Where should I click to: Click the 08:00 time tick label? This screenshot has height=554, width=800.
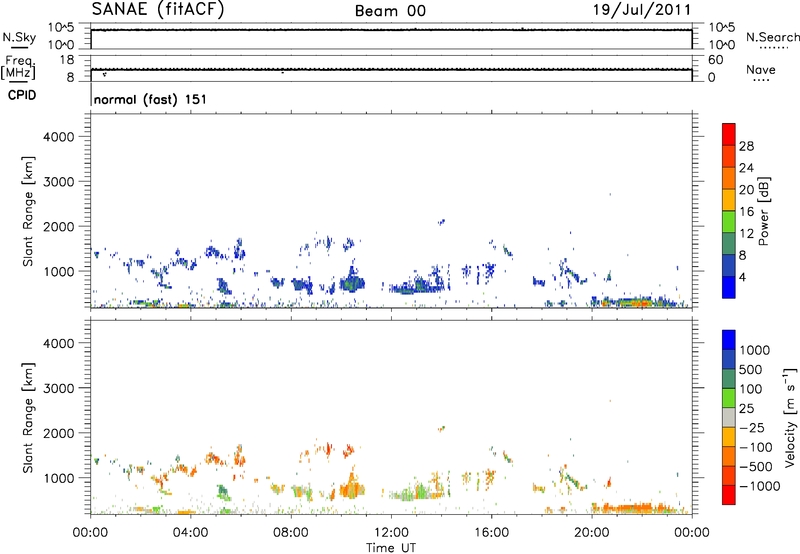(x=290, y=533)
